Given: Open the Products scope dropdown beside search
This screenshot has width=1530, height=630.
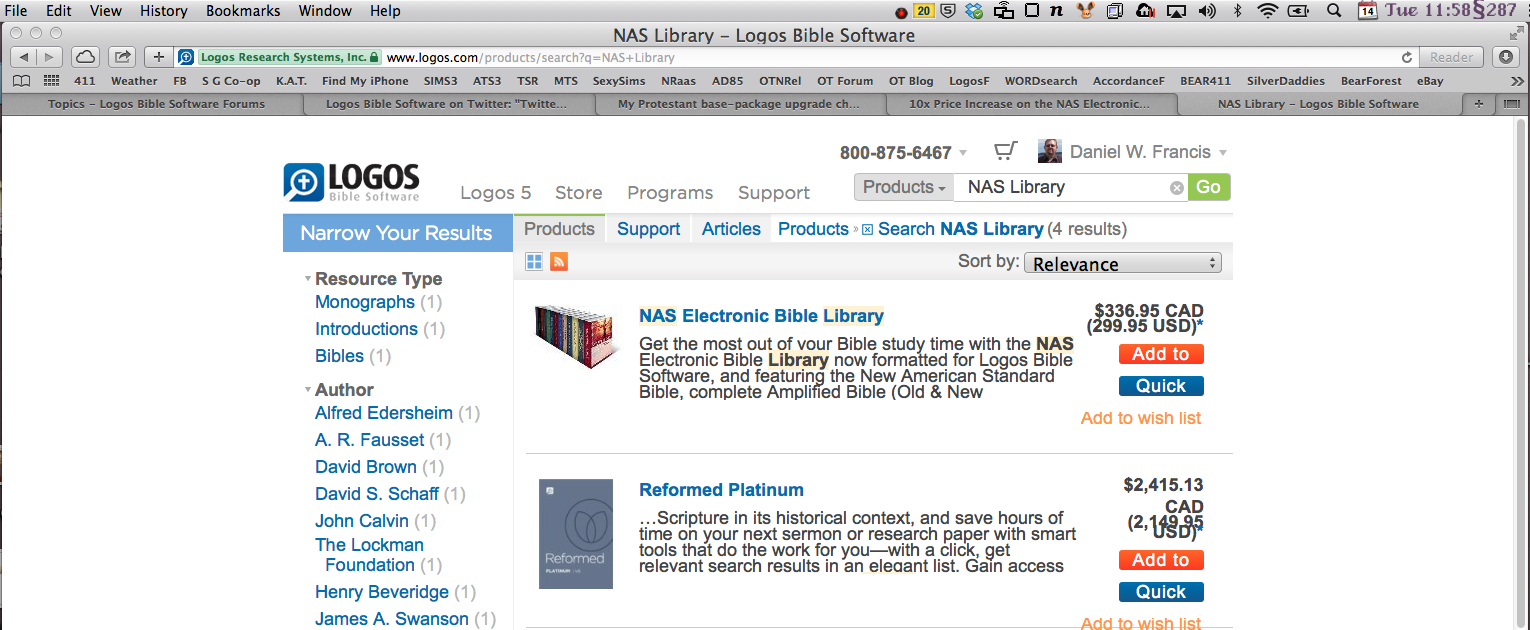Looking at the screenshot, I should (x=904, y=187).
